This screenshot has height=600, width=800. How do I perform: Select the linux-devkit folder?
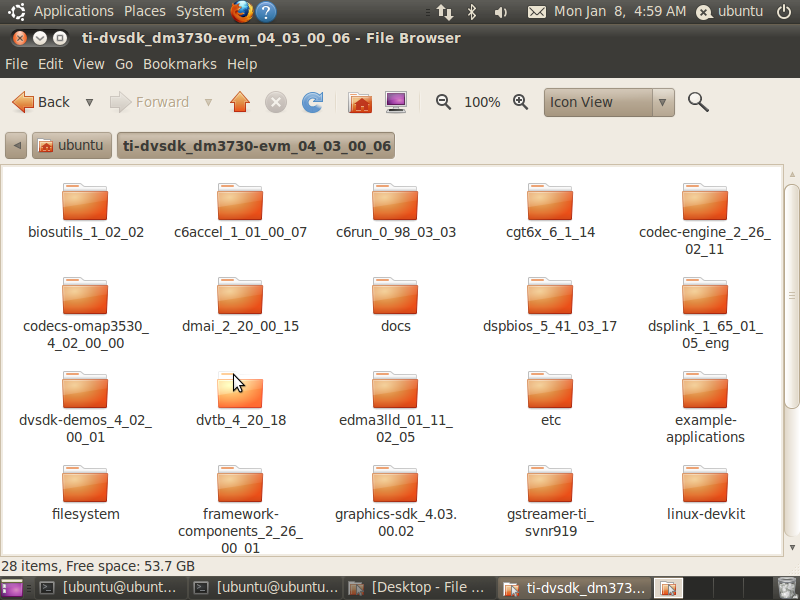(x=705, y=493)
